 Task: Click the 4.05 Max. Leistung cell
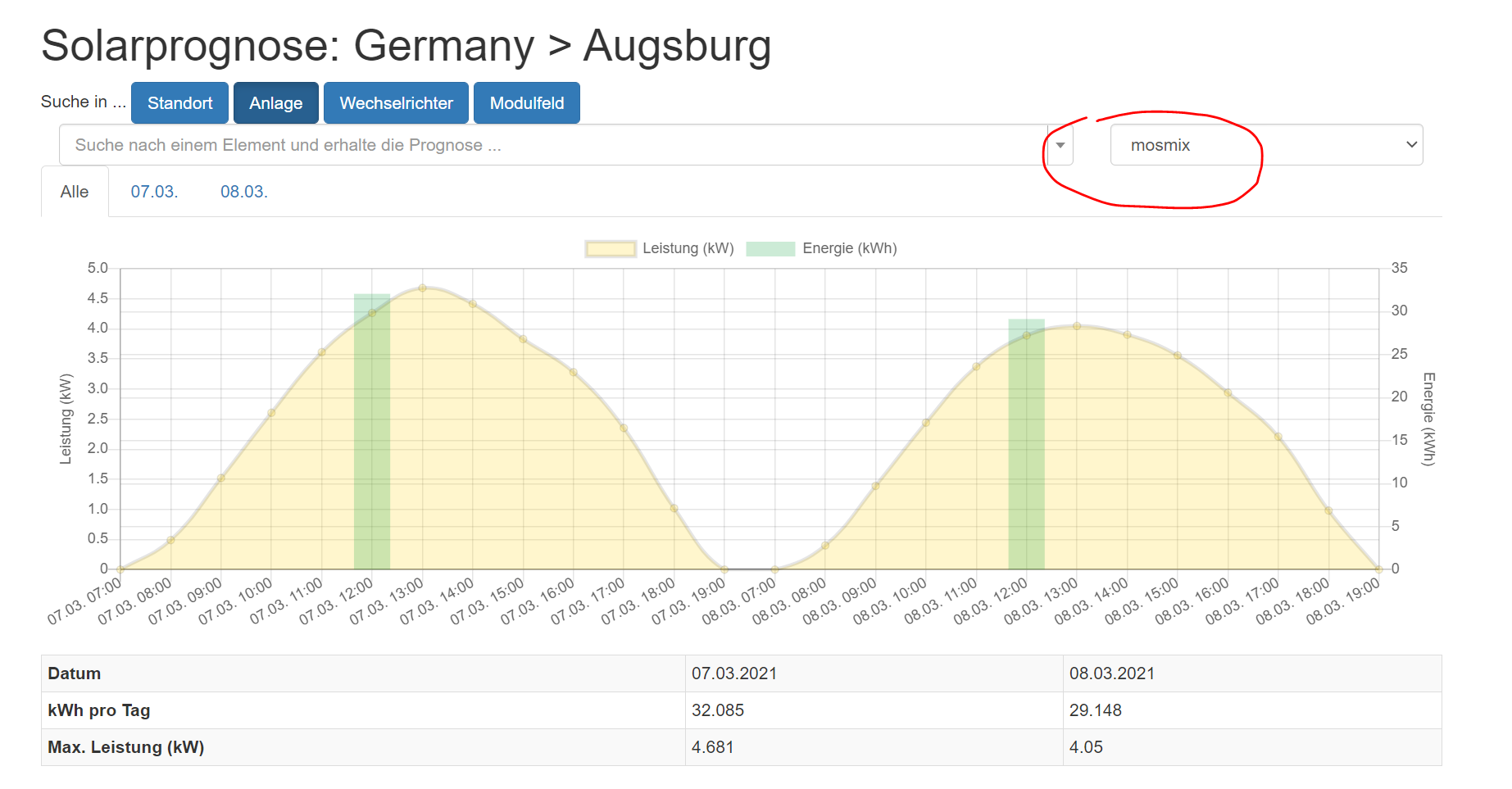[x=1086, y=747]
